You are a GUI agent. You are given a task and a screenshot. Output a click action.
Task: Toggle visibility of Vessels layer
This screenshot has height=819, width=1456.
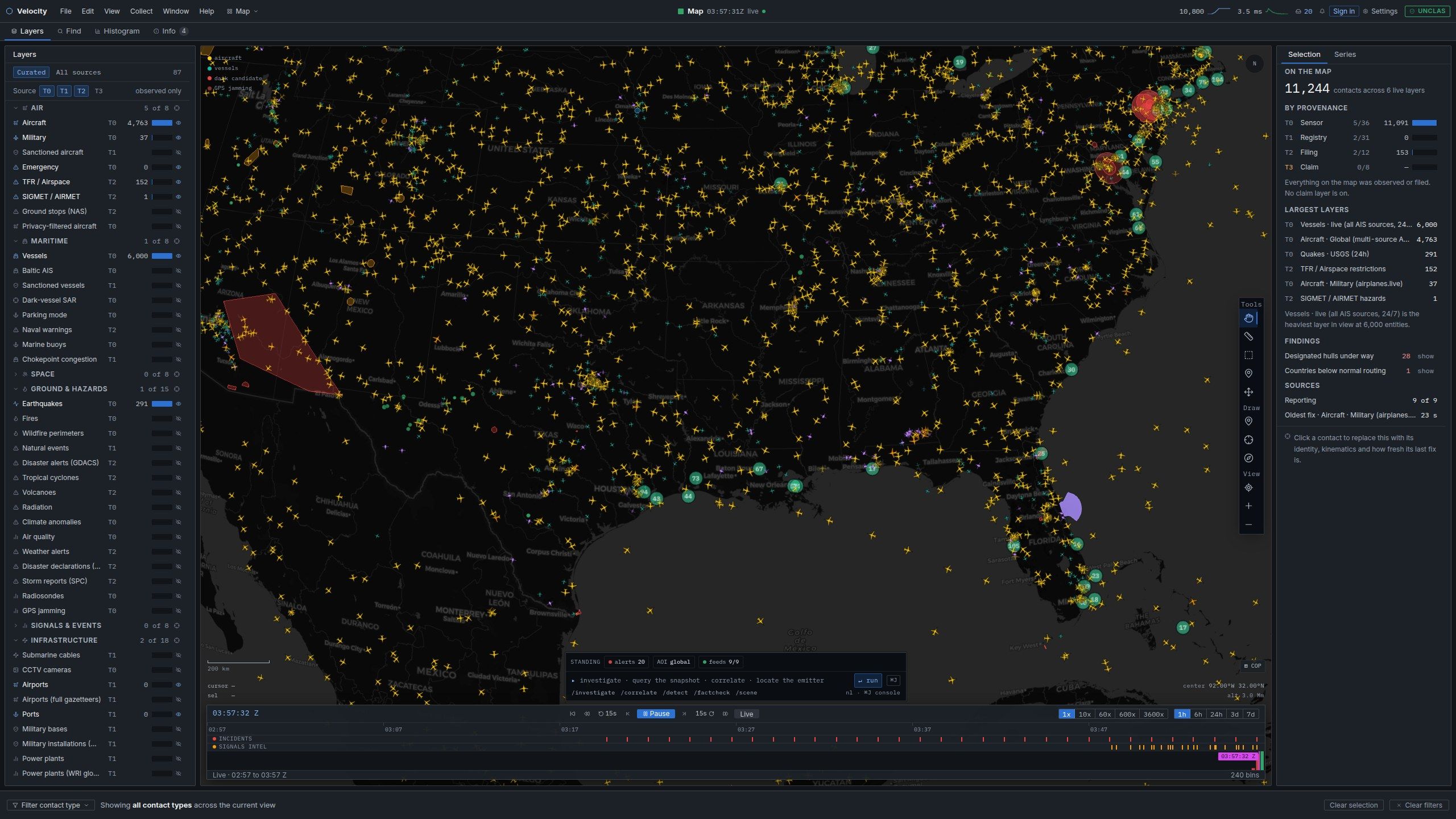[178, 256]
